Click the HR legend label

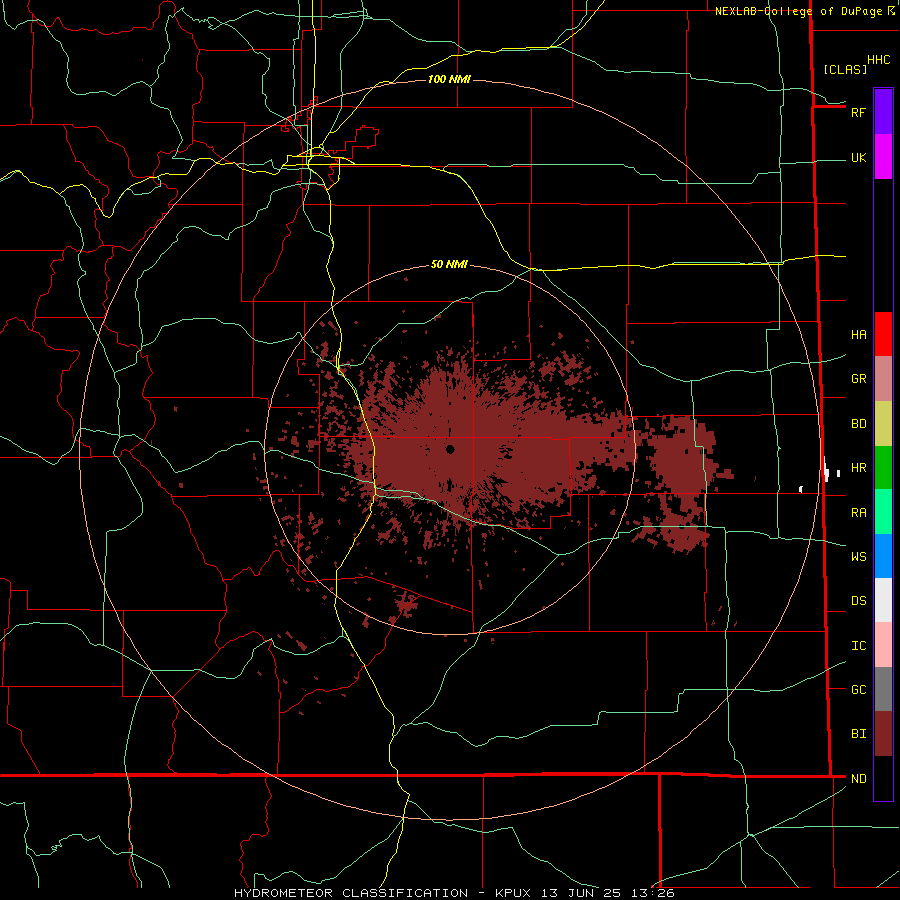[x=858, y=468]
